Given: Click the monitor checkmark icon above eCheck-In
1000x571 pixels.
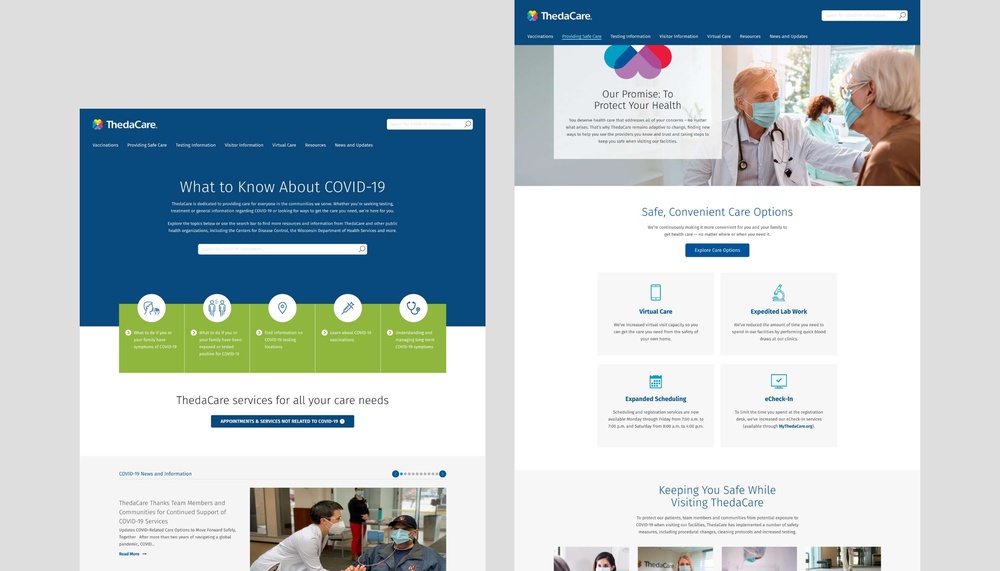Looking at the screenshot, I should click(779, 381).
